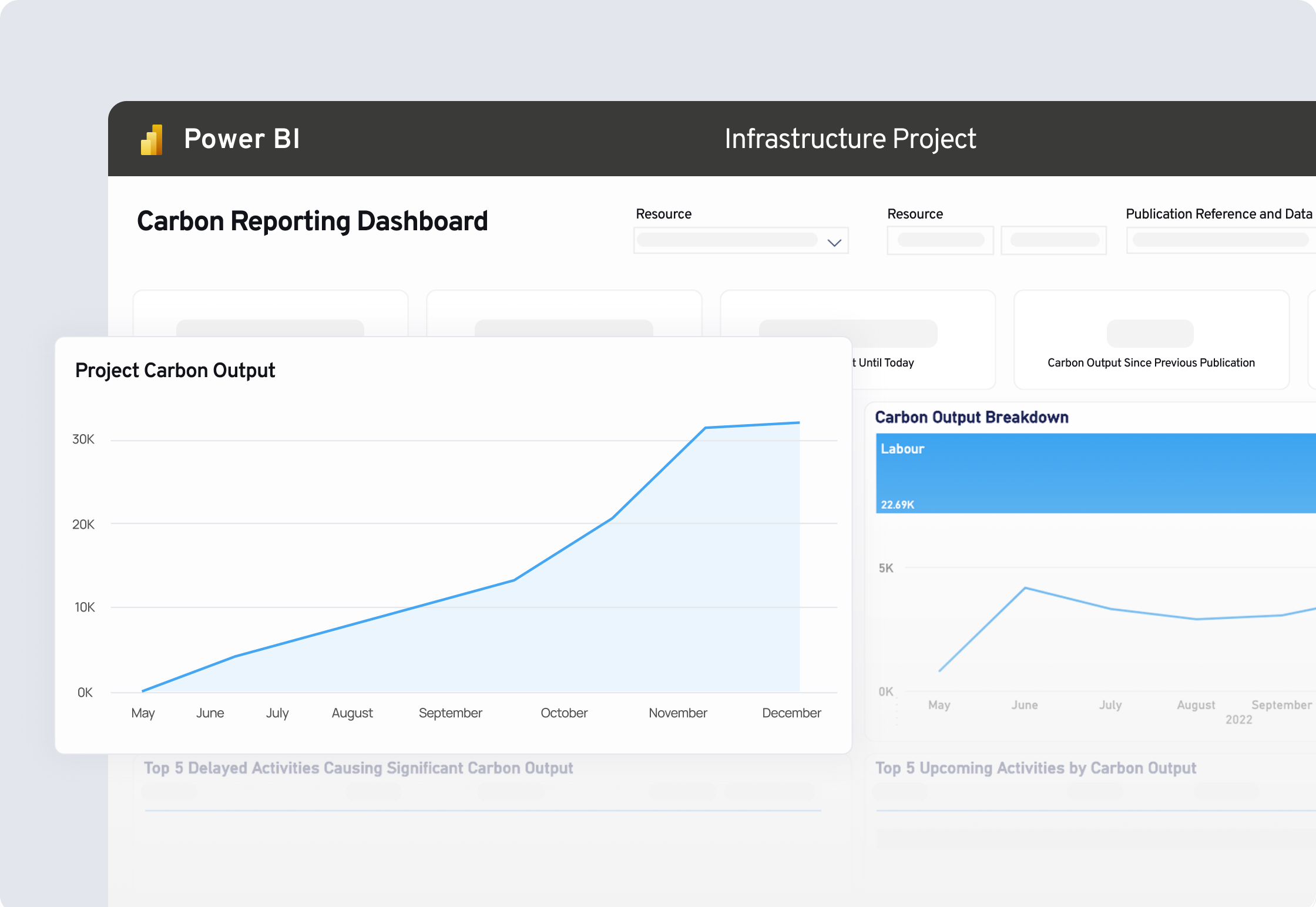This screenshot has width=1316, height=907.
Task: Click the Infrastructure Project title in the header
Action: [x=850, y=139]
